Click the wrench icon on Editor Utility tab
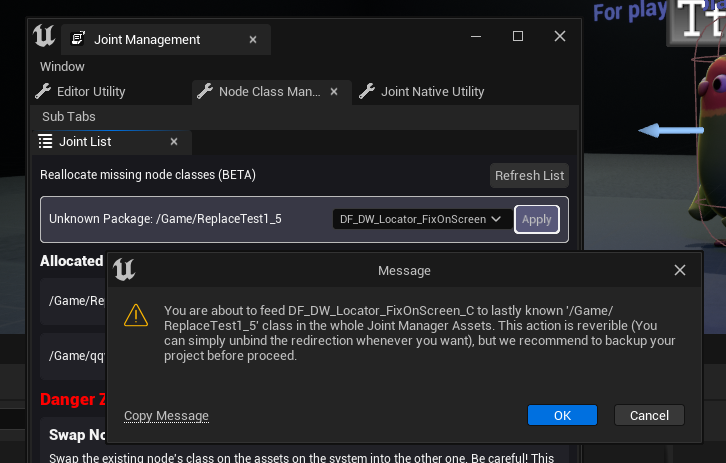The height and width of the screenshot is (463, 726). (42, 91)
